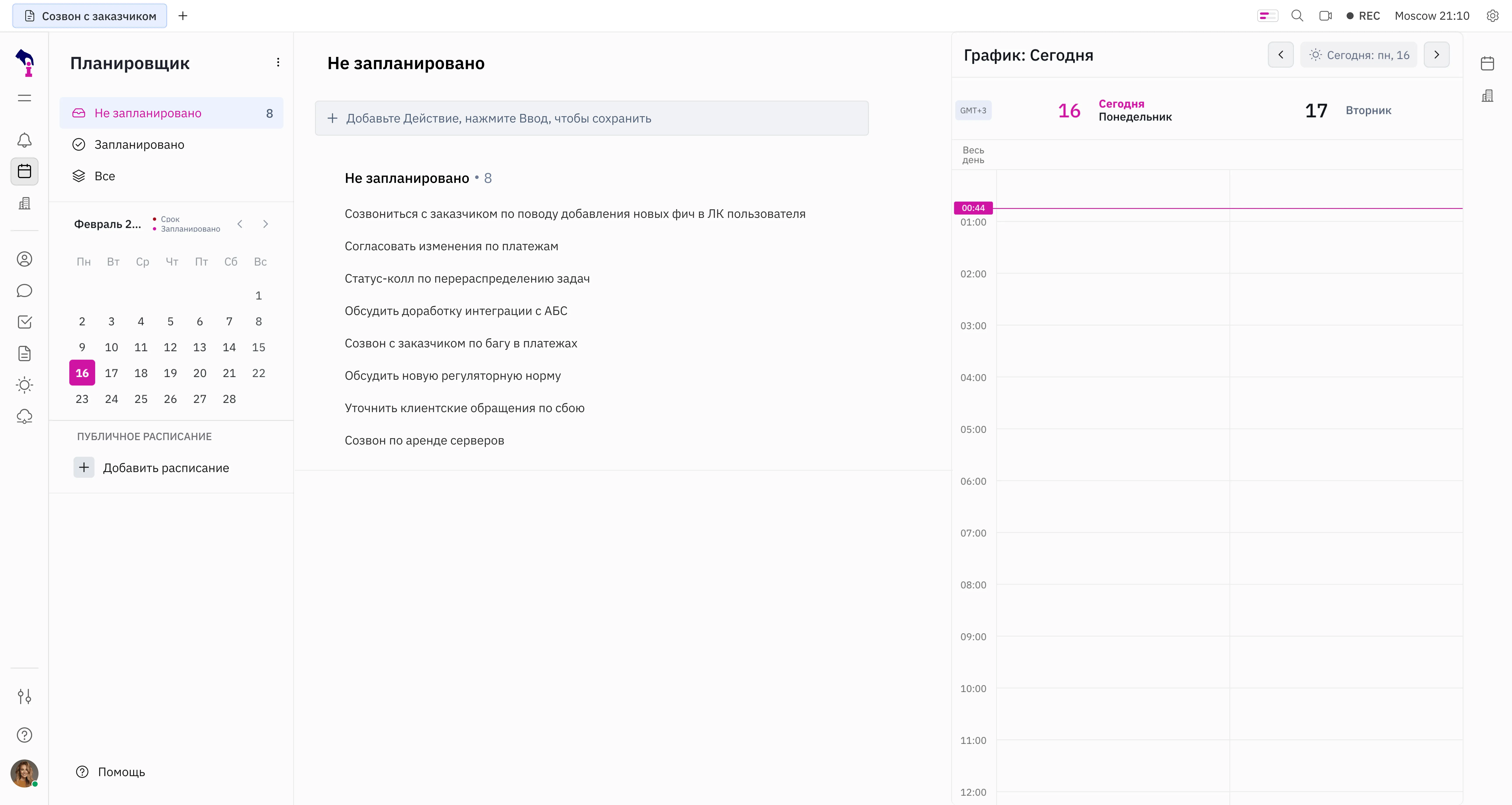Click the add action input field
1512x805 pixels.
pyautogui.click(x=592, y=118)
